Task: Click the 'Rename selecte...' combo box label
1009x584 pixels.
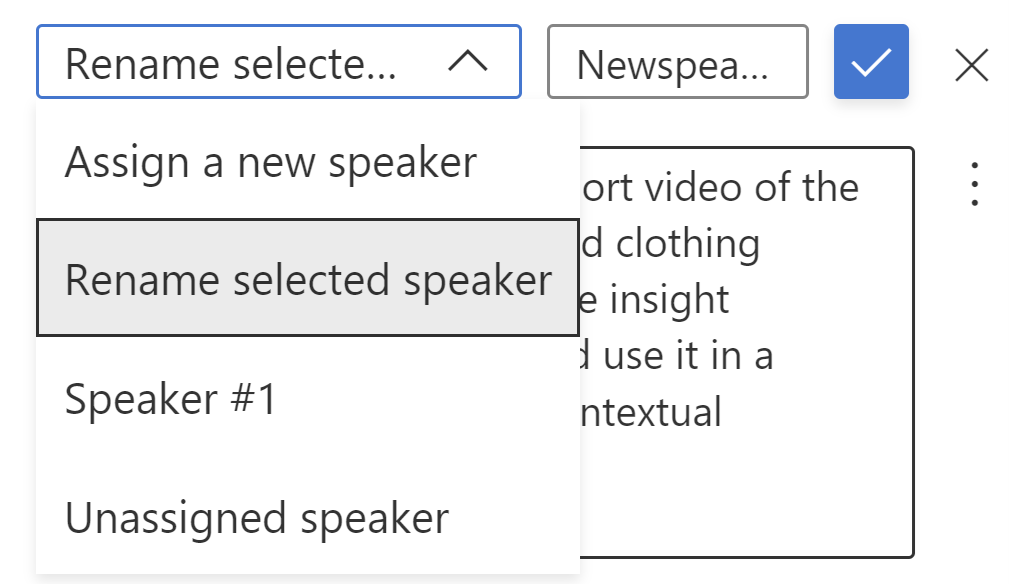Action: [x=231, y=64]
